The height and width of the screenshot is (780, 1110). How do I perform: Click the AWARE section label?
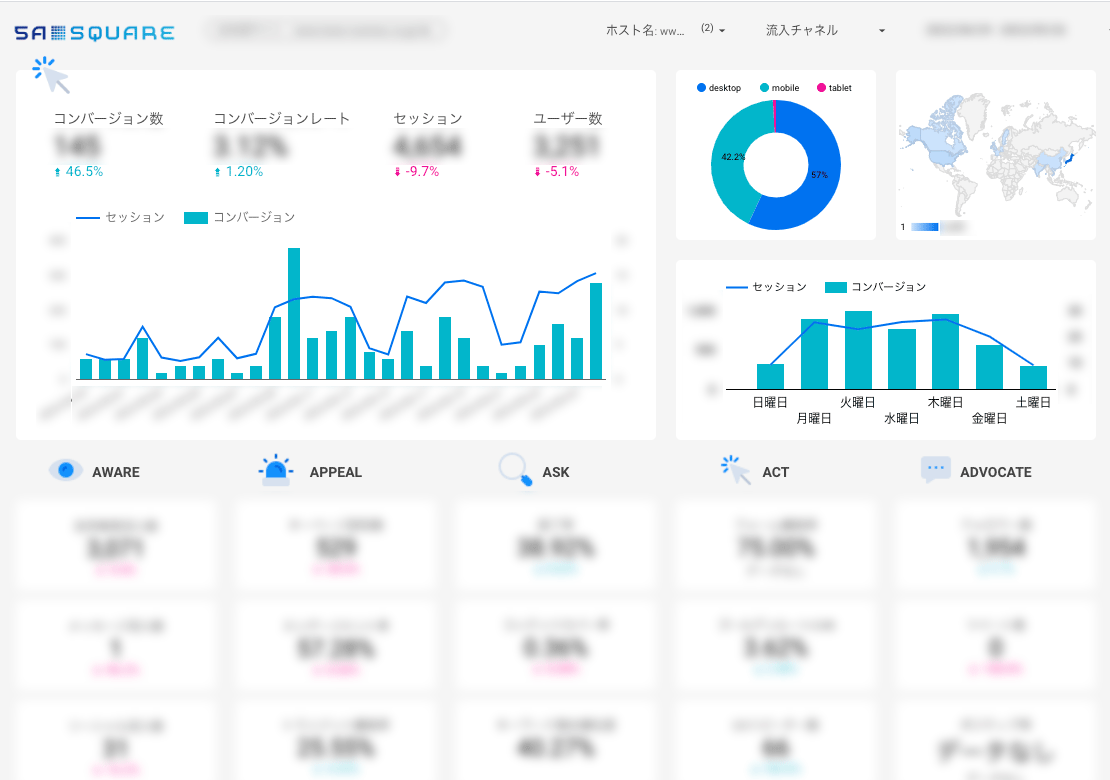tap(116, 472)
